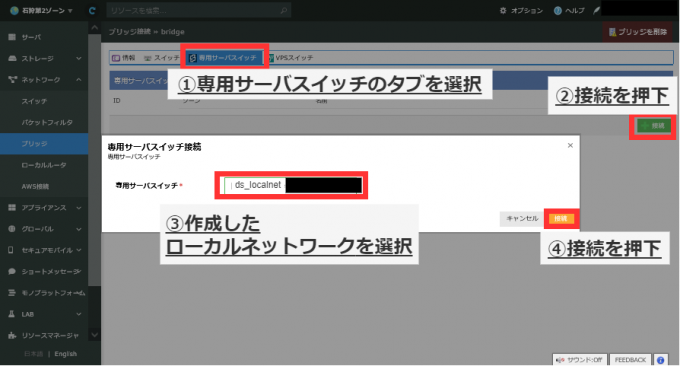The height and width of the screenshot is (366, 680).
Task: Switch to the 専用サーバスイッチ tab
Action: (224, 58)
